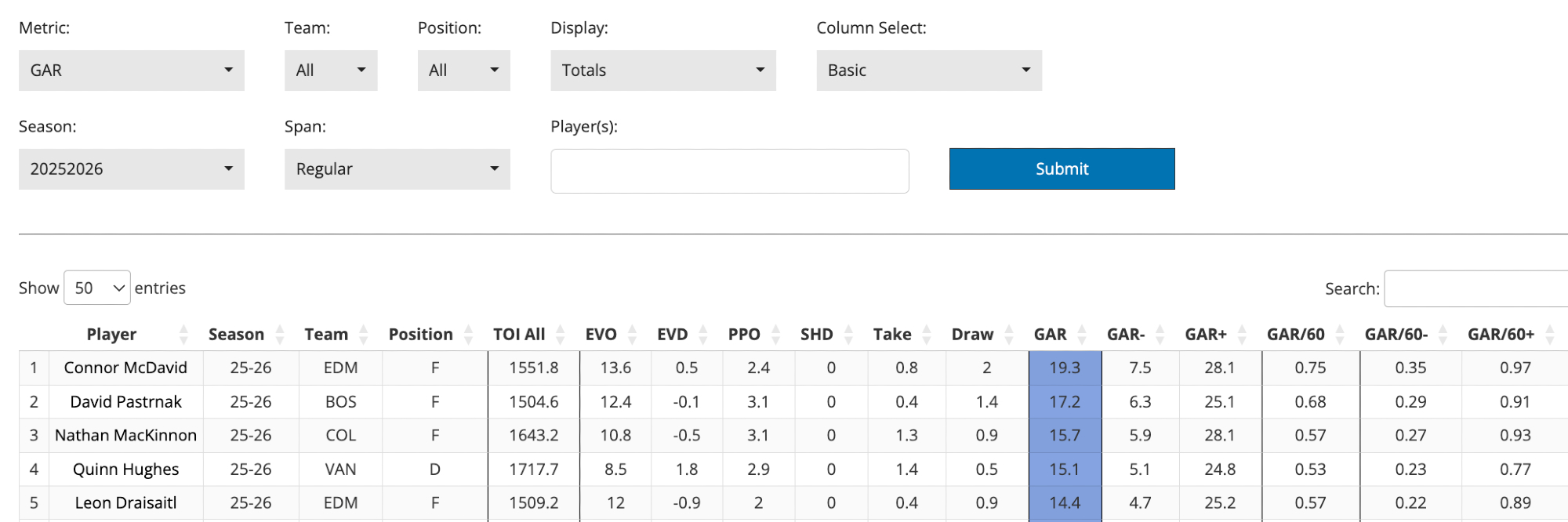Sort table by Player column arrows

(x=183, y=335)
